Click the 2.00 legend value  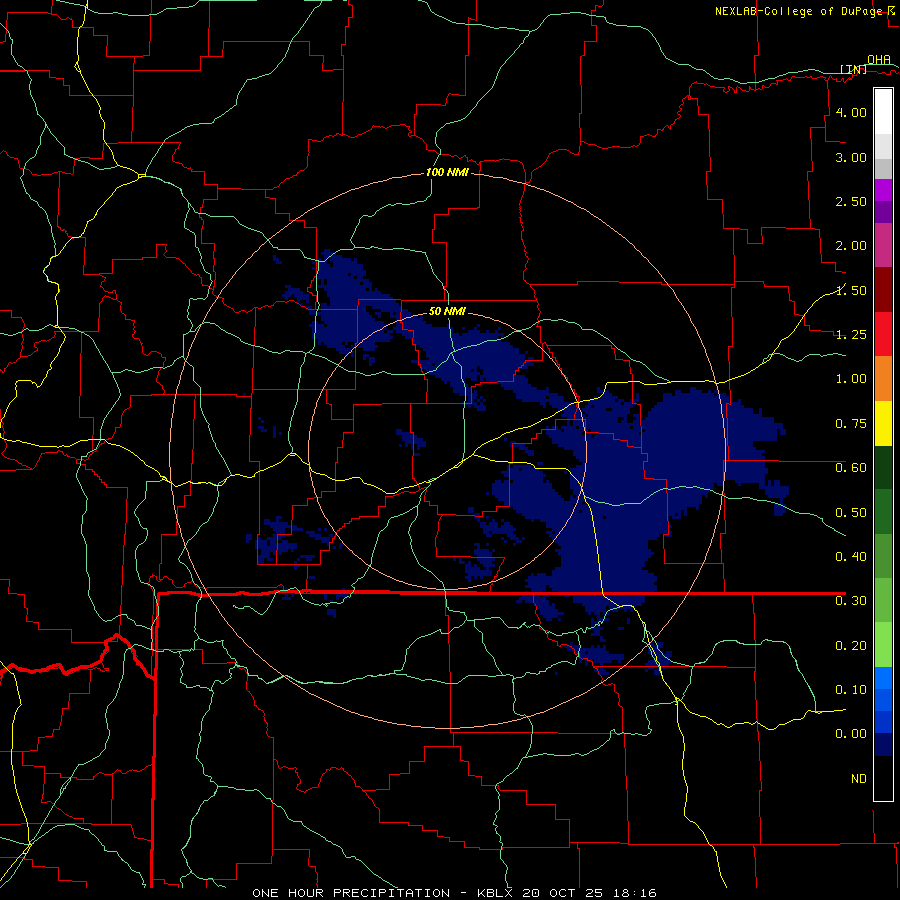(x=851, y=246)
